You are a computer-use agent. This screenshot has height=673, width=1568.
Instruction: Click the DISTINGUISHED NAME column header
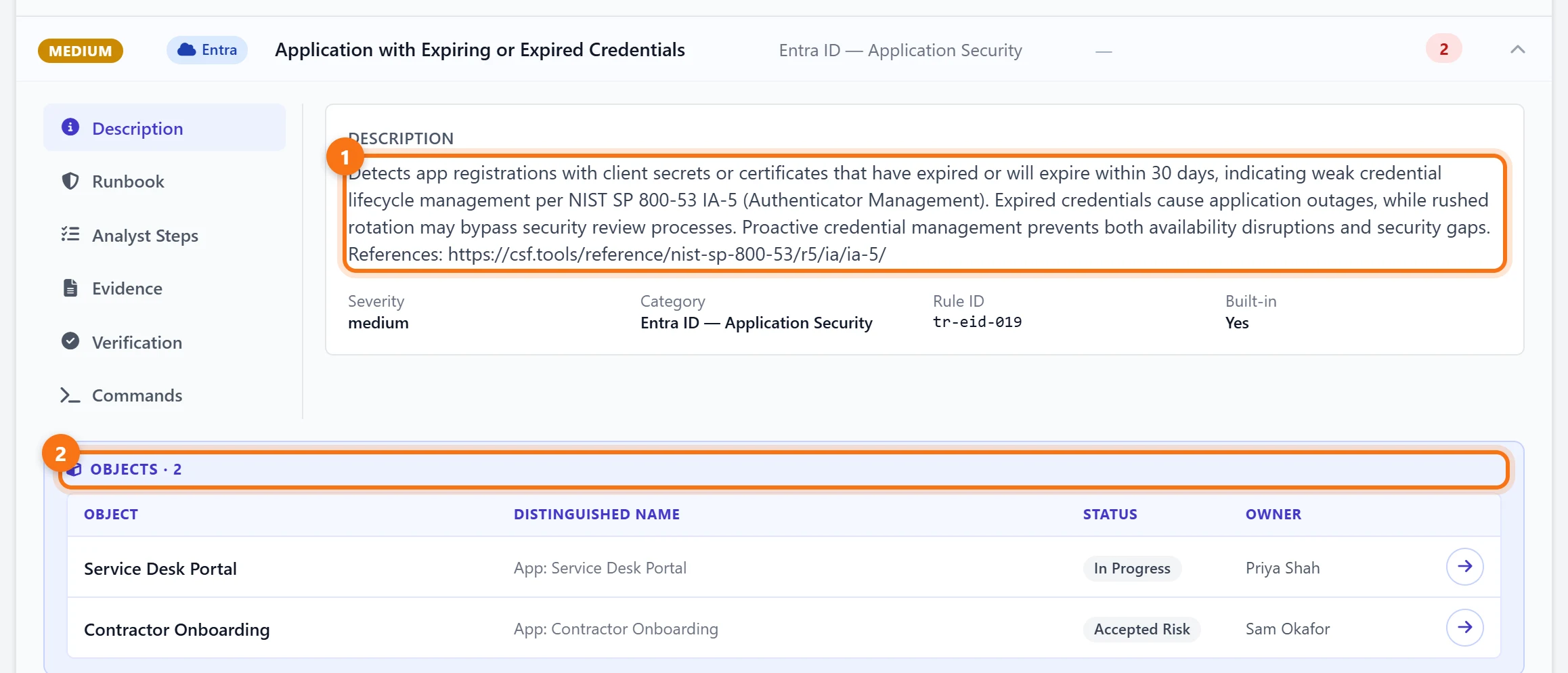click(x=596, y=514)
